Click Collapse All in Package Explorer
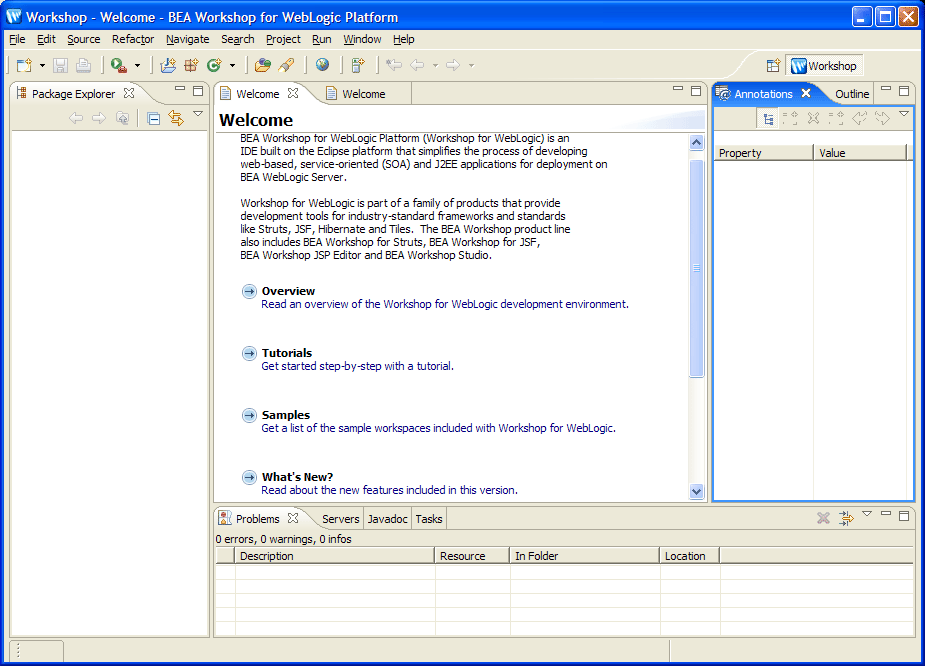This screenshot has height=666, width=925. click(153, 119)
